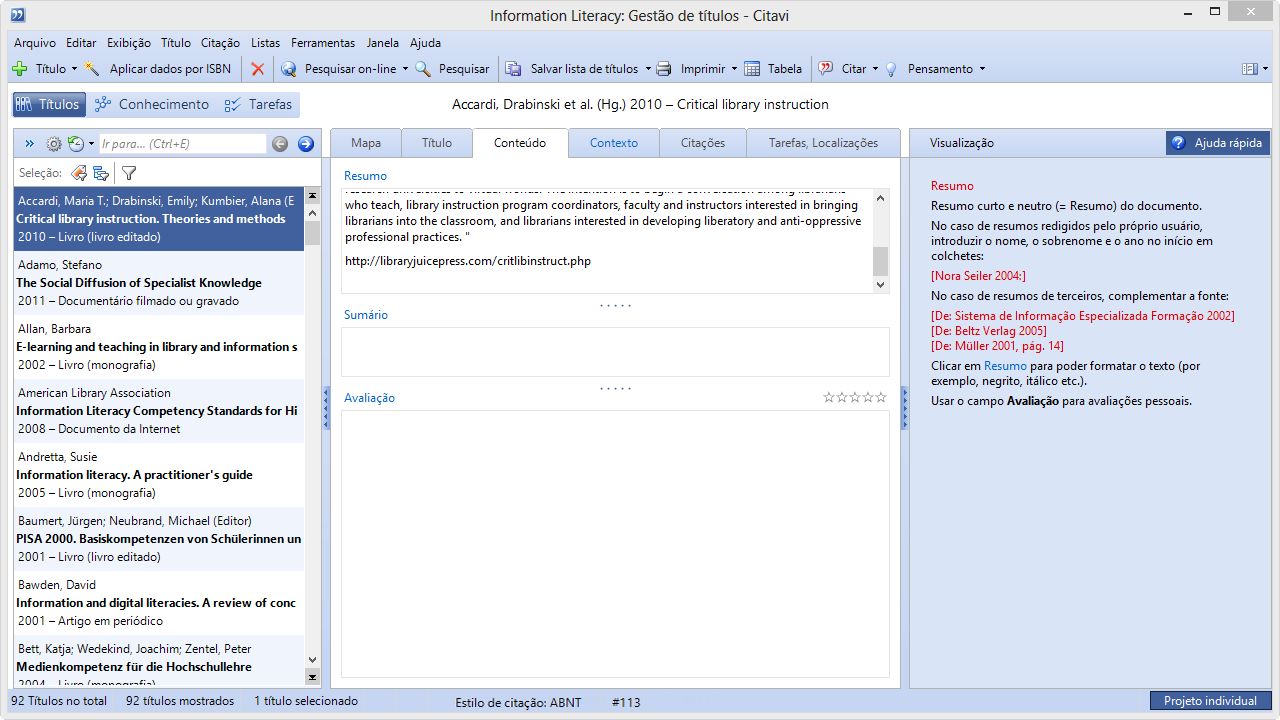Click the Resumo field label link
The image size is (1280, 720).
pos(365,176)
